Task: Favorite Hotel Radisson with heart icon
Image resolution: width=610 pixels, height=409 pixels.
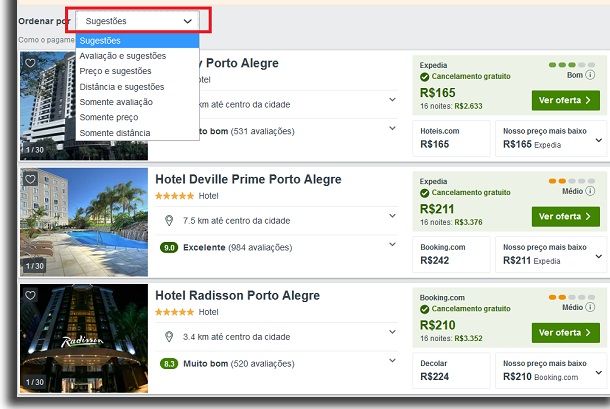Action: 30,295
